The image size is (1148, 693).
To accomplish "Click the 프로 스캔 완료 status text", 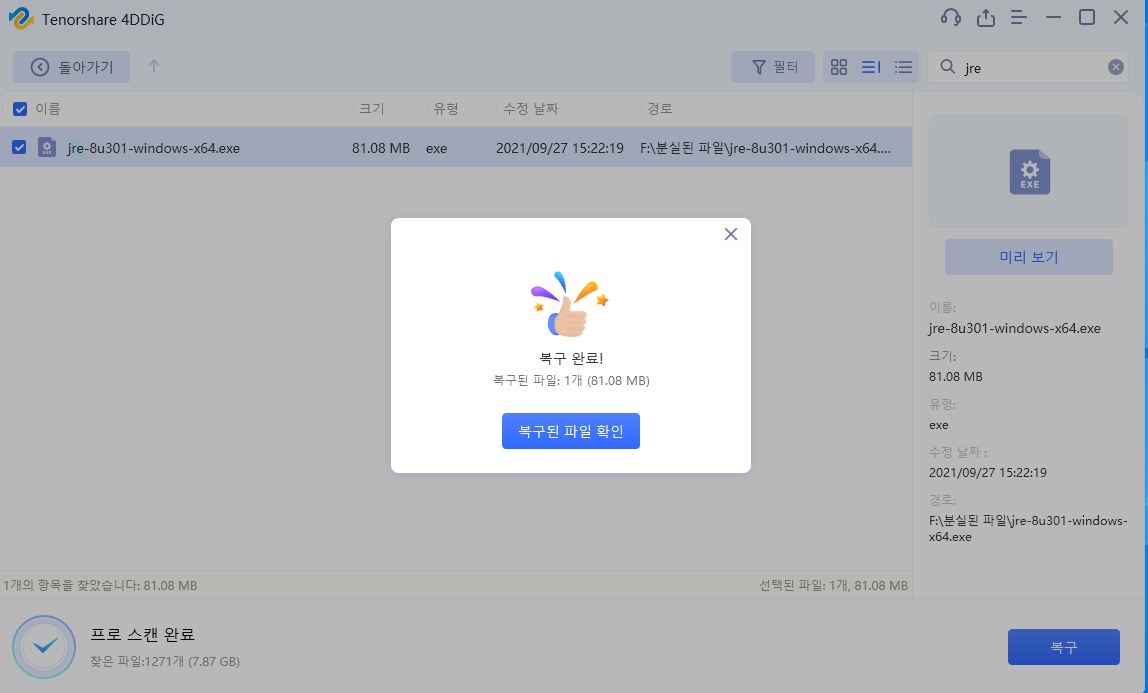I will 142,634.
